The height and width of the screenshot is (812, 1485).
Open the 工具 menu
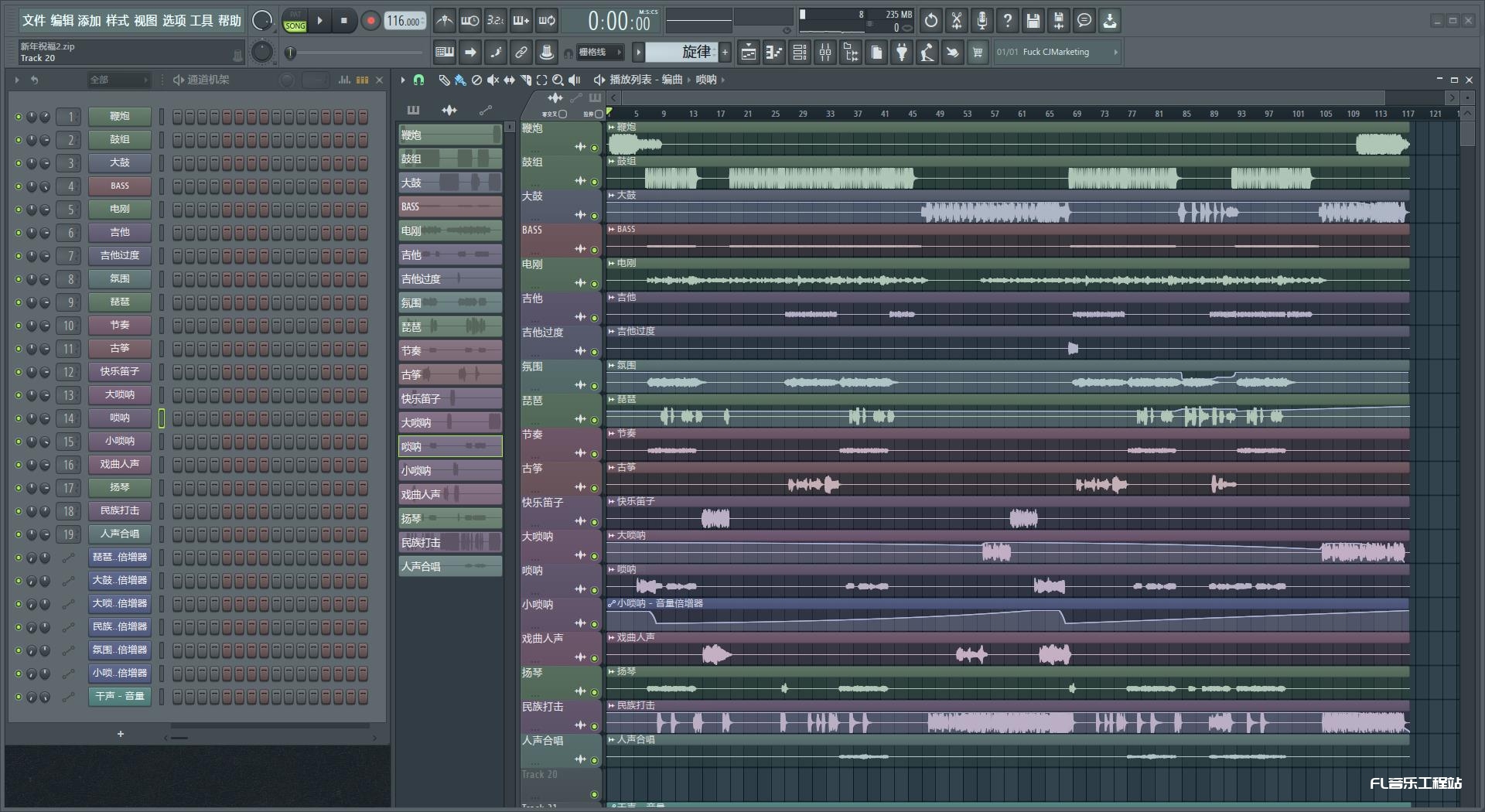click(x=201, y=21)
